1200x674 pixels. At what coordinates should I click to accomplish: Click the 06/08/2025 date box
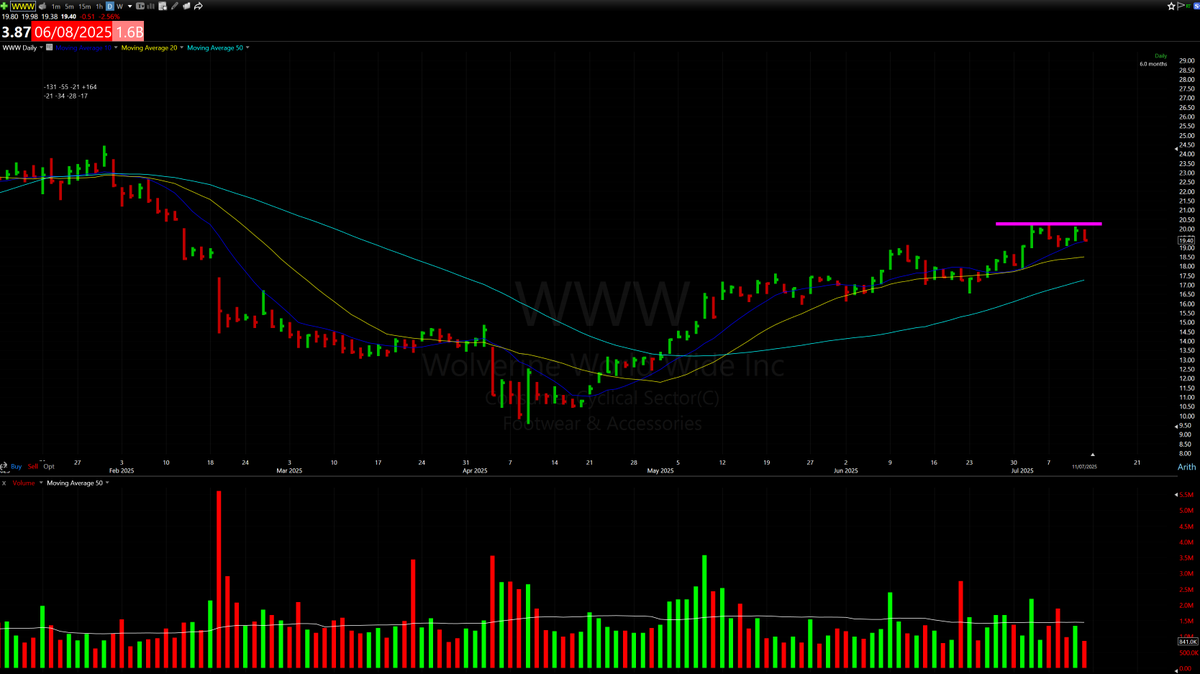[x=72, y=32]
